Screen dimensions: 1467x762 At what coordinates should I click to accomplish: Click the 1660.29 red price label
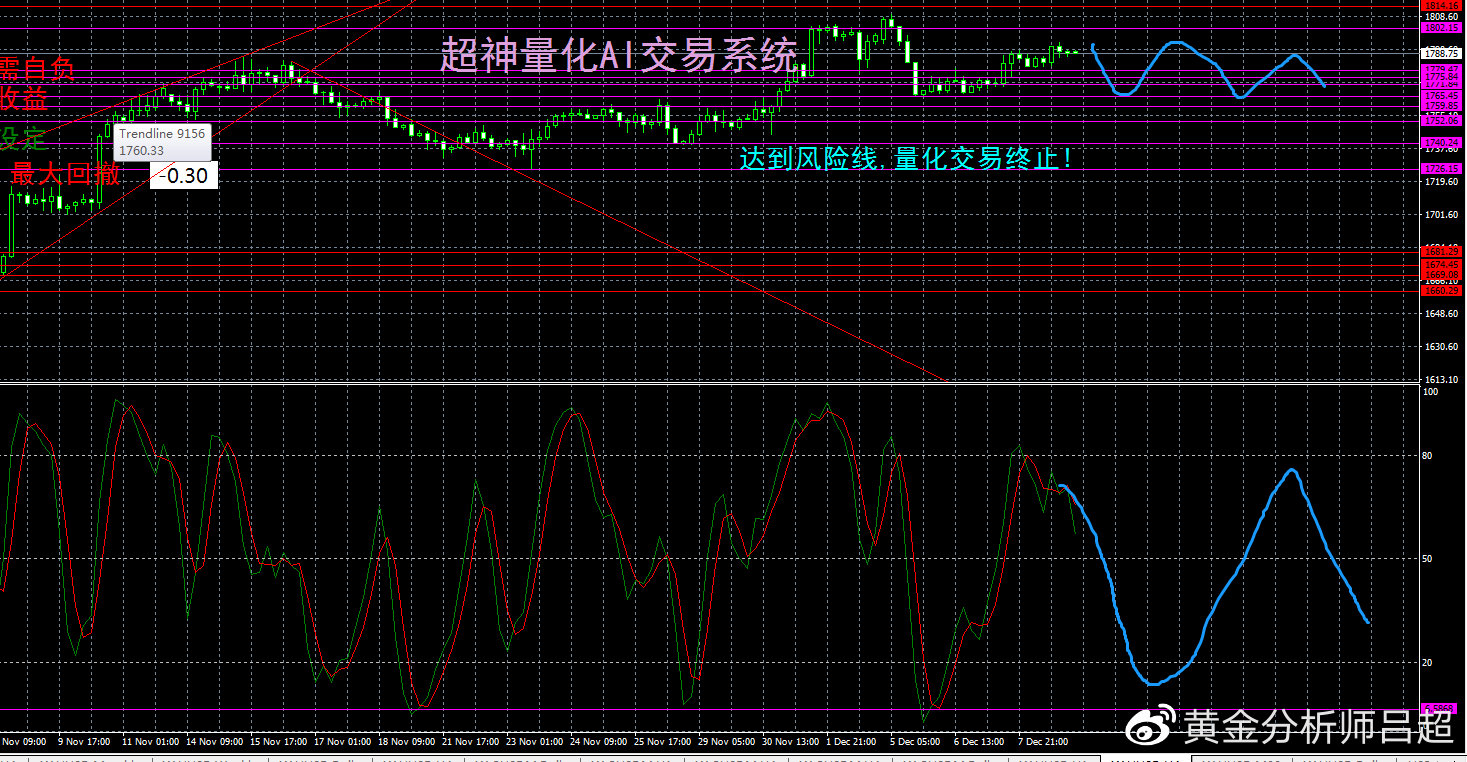point(1441,291)
